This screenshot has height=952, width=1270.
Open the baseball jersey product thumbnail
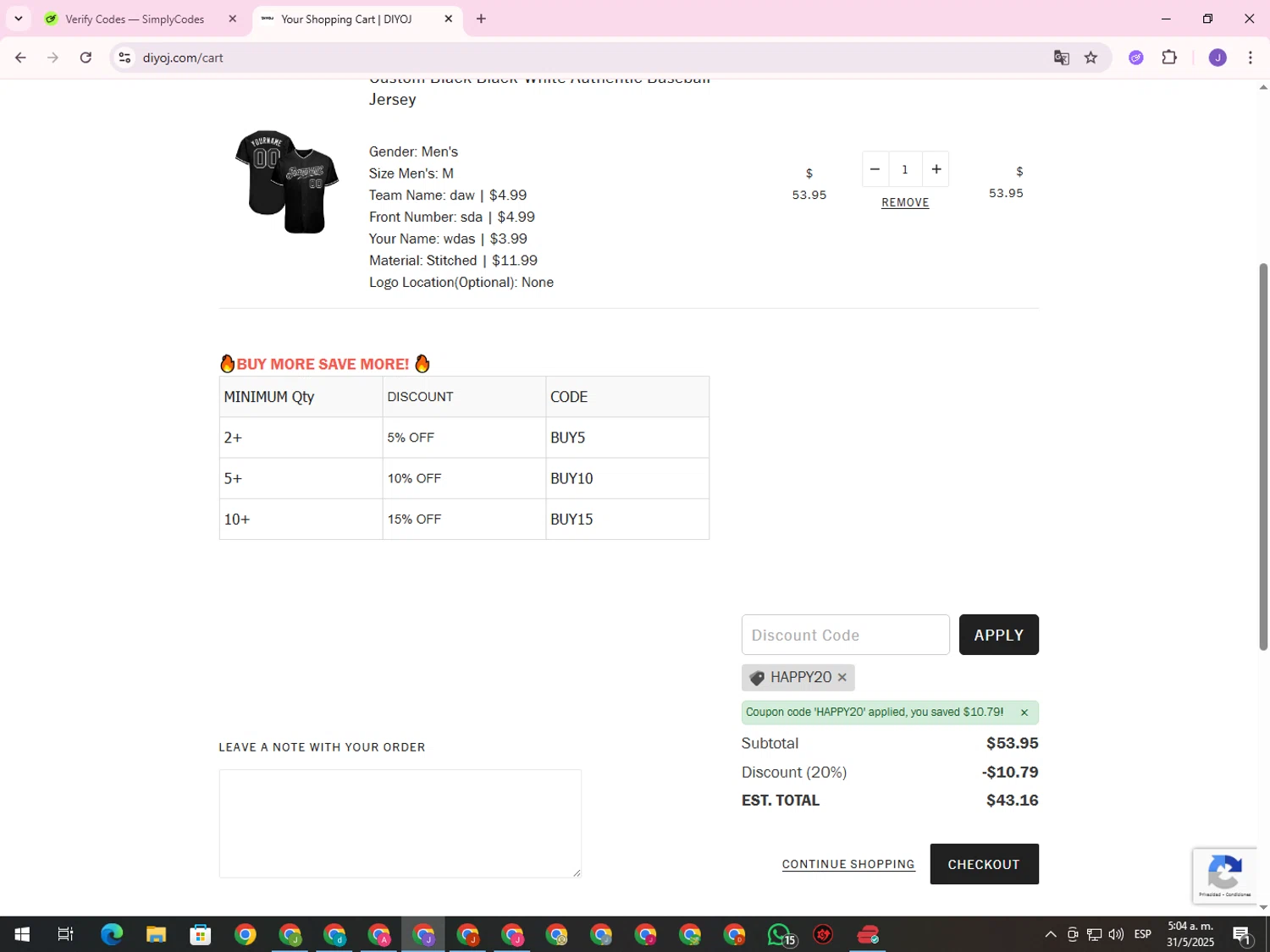[x=287, y=182]
